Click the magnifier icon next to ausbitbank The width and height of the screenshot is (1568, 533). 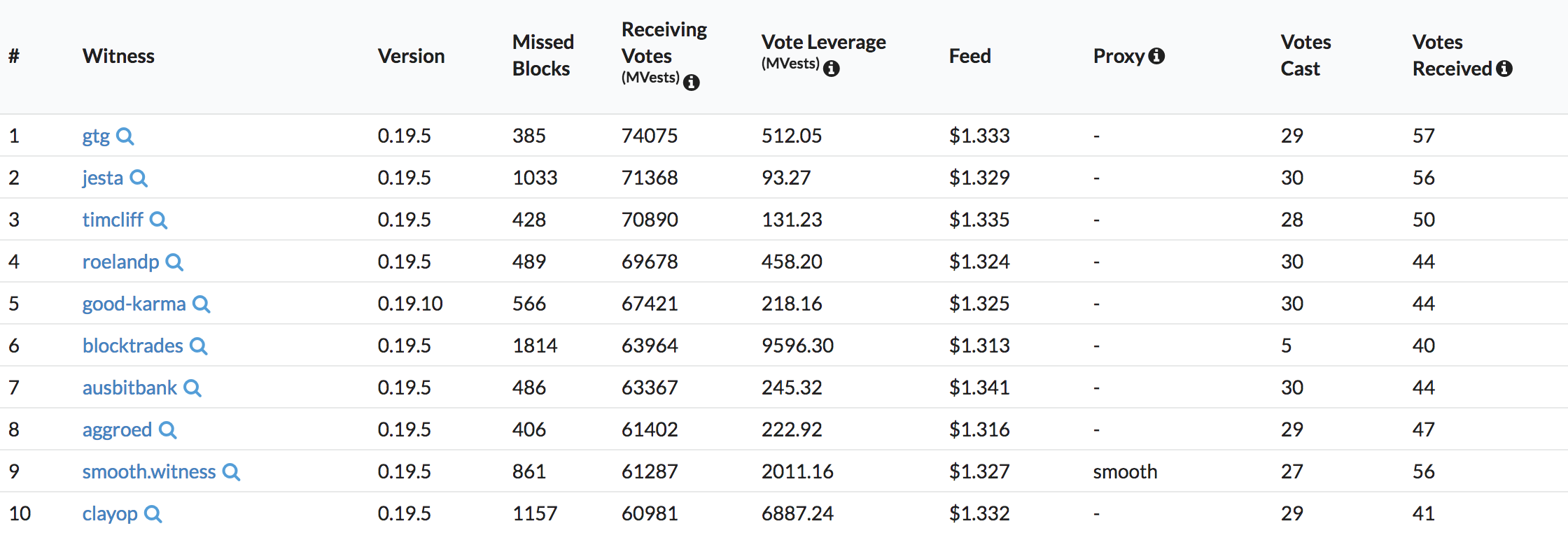click(x=192, y=388)
